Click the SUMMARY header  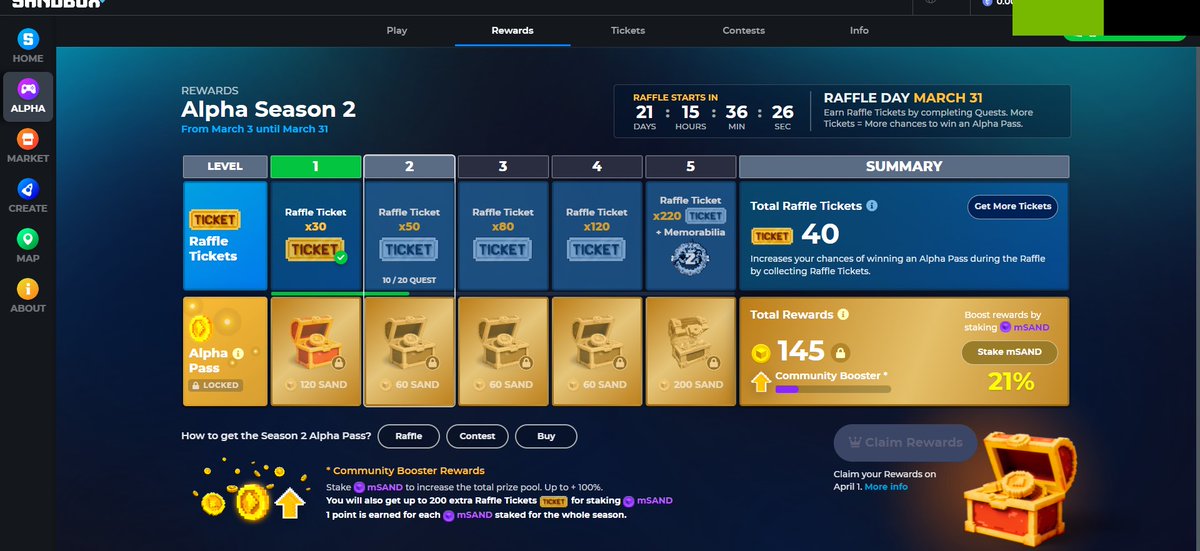pyautogui.click(x=904, y=167)
